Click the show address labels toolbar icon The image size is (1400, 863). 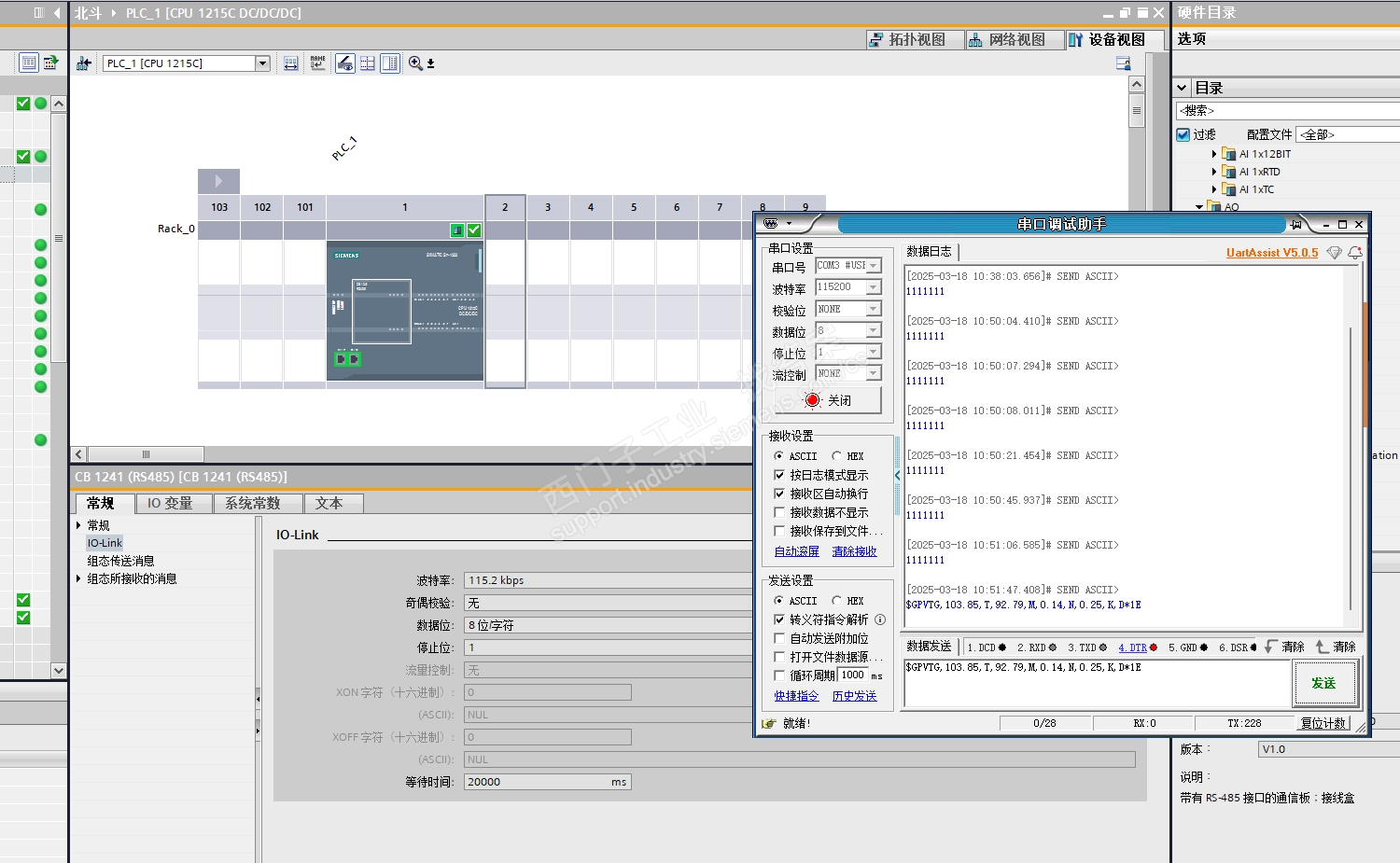pos(291,63)
